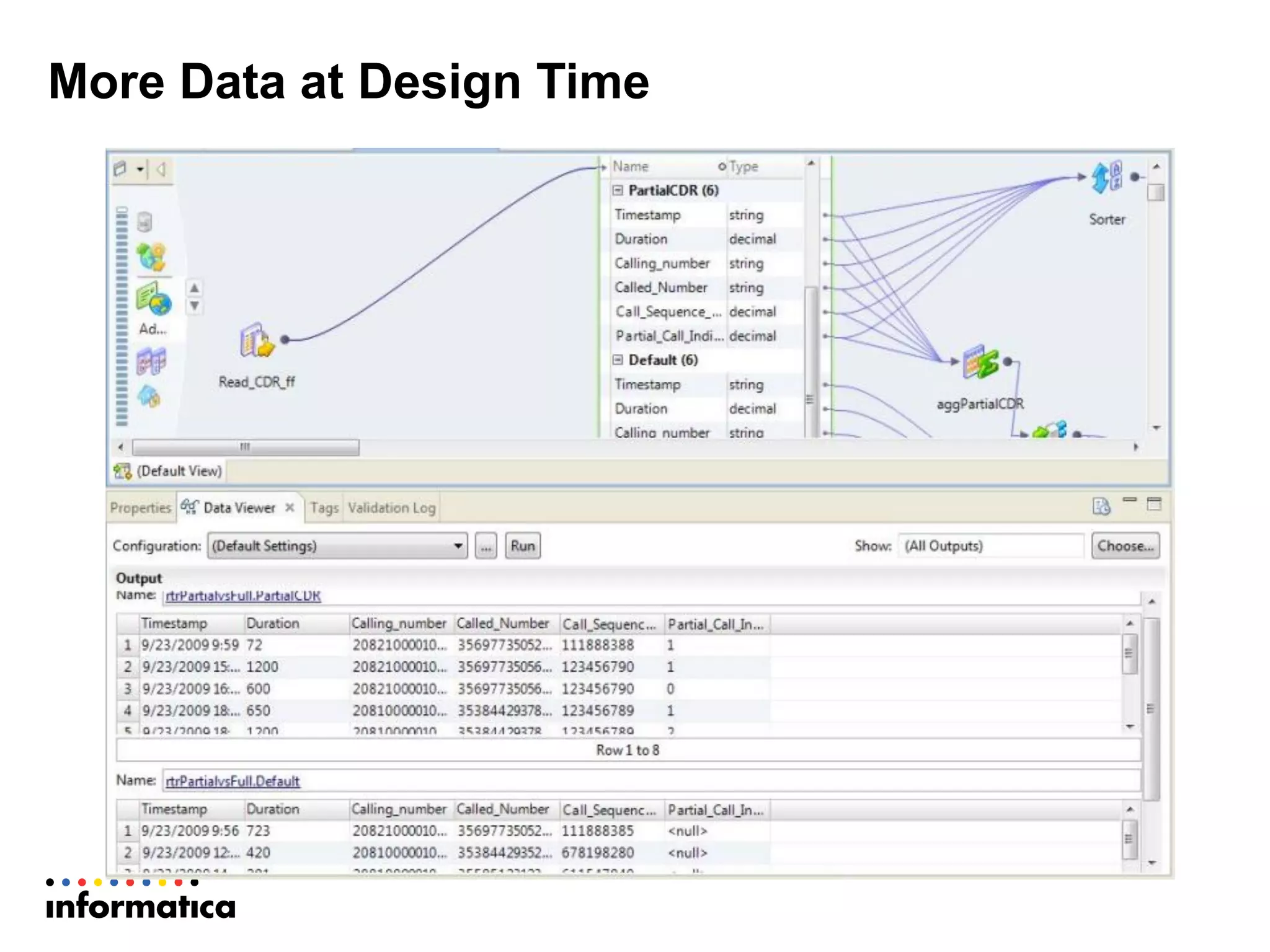This screenshot has height=952, width=1270.
Task: Click the Duration column header in PartialCDR table
Action: coord(296,624)
